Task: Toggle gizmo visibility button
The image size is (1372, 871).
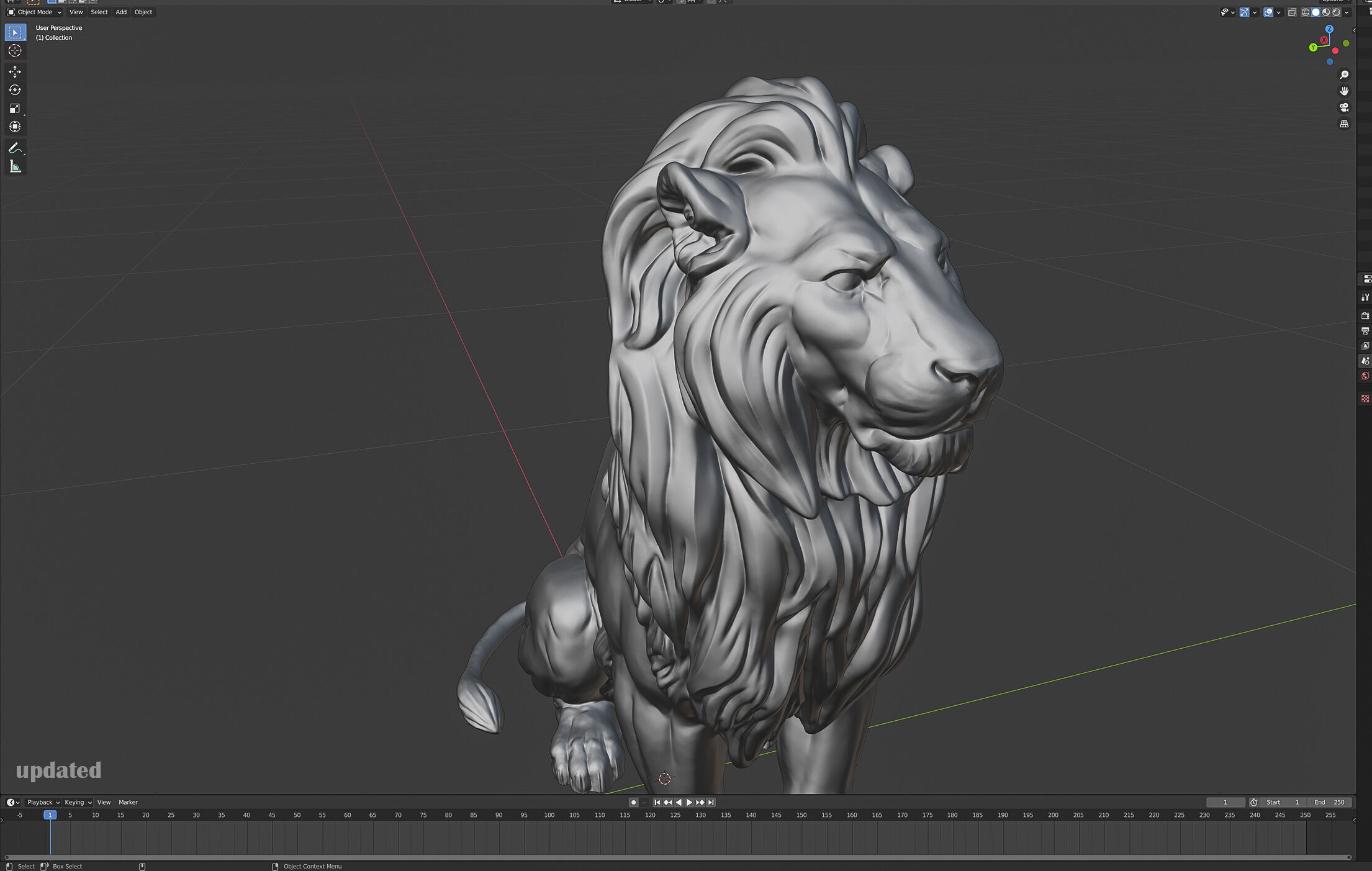Action: pyautogui.click(x=1244, y=12)
